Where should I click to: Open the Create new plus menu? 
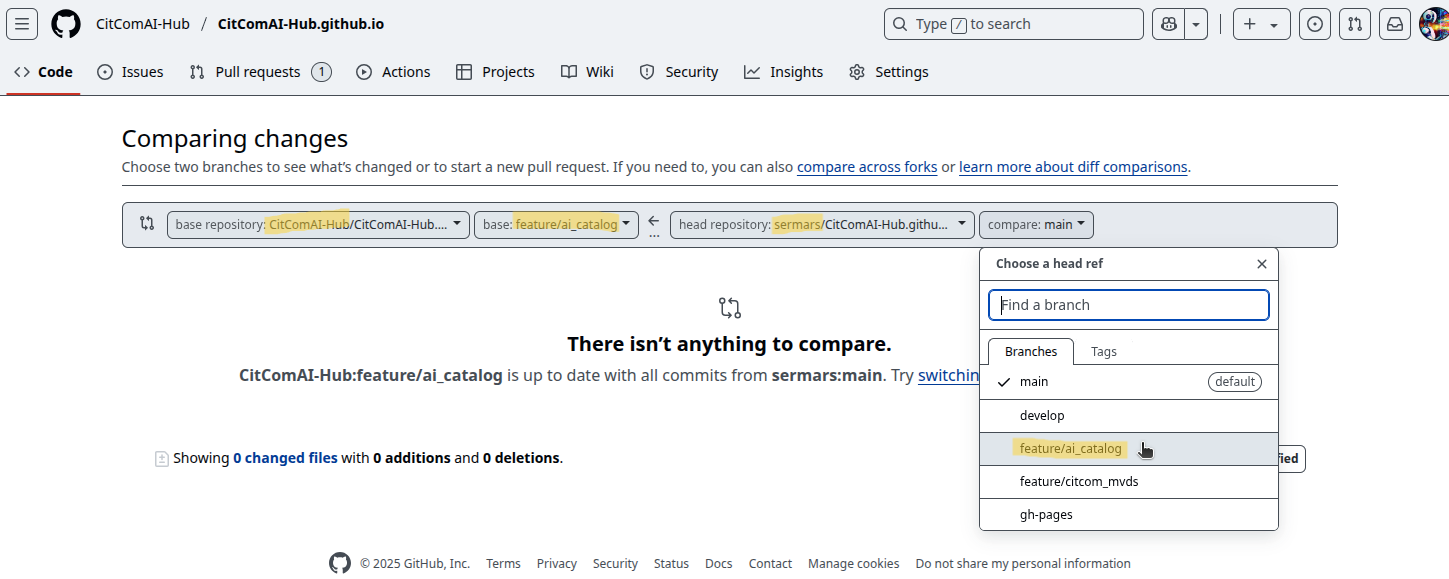pos(1261,24)
